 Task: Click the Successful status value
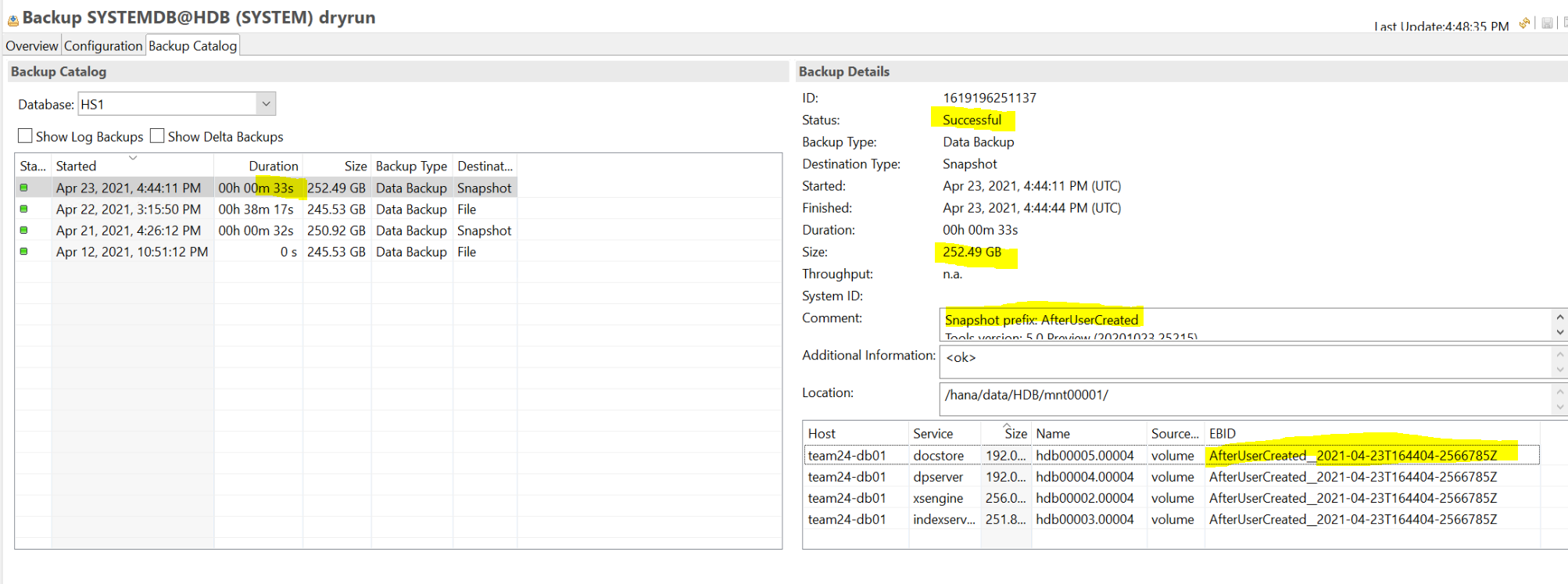[972, 120]
